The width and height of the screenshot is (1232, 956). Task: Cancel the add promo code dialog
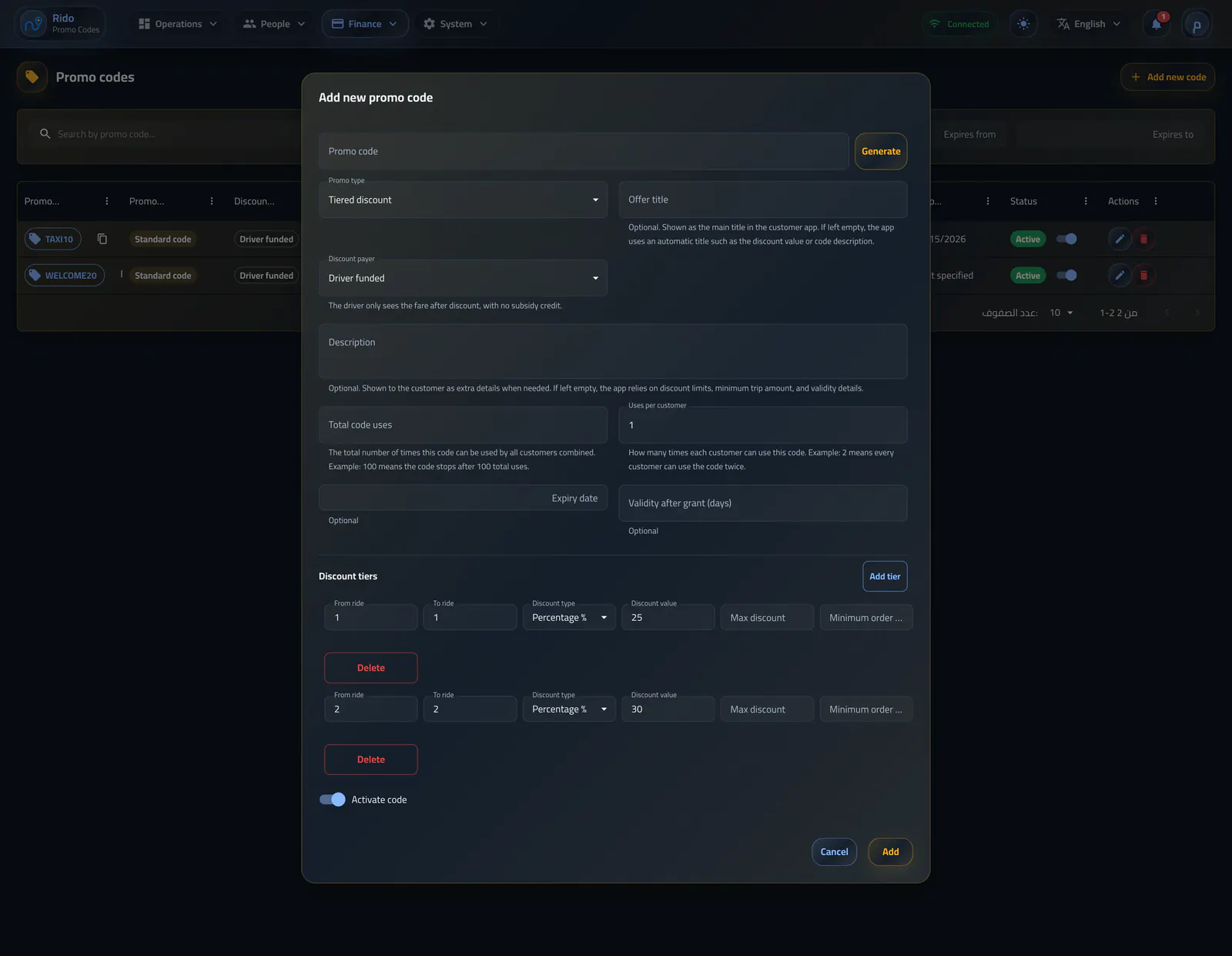834,852
